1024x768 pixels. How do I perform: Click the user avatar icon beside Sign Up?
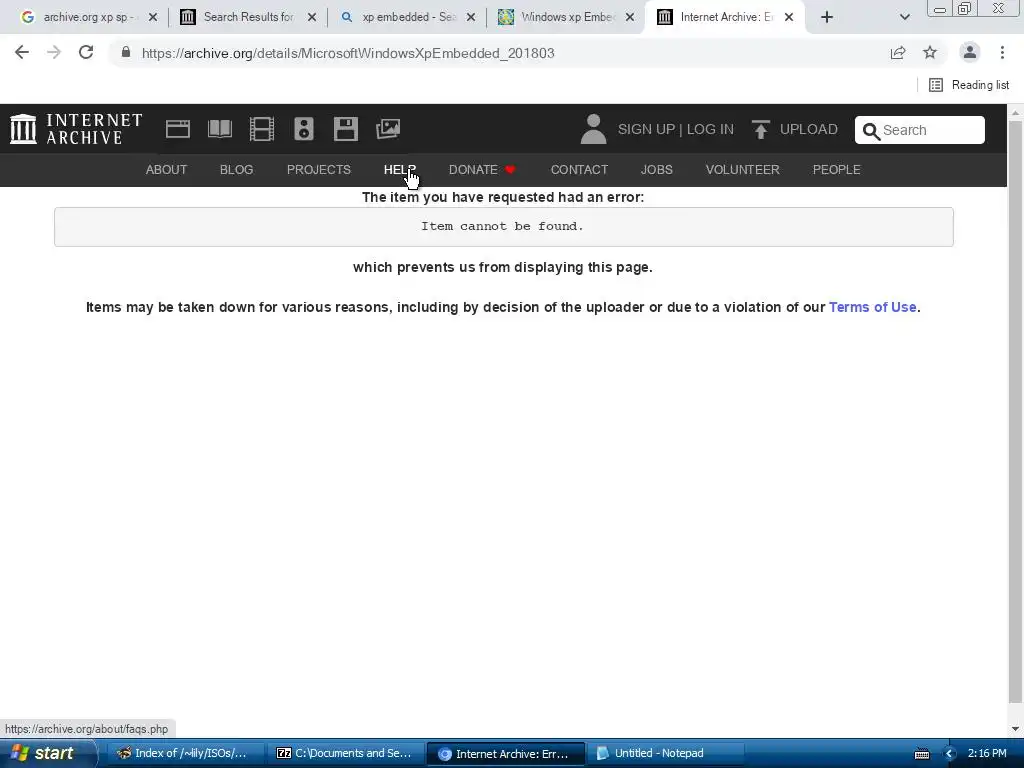point(593,129)
